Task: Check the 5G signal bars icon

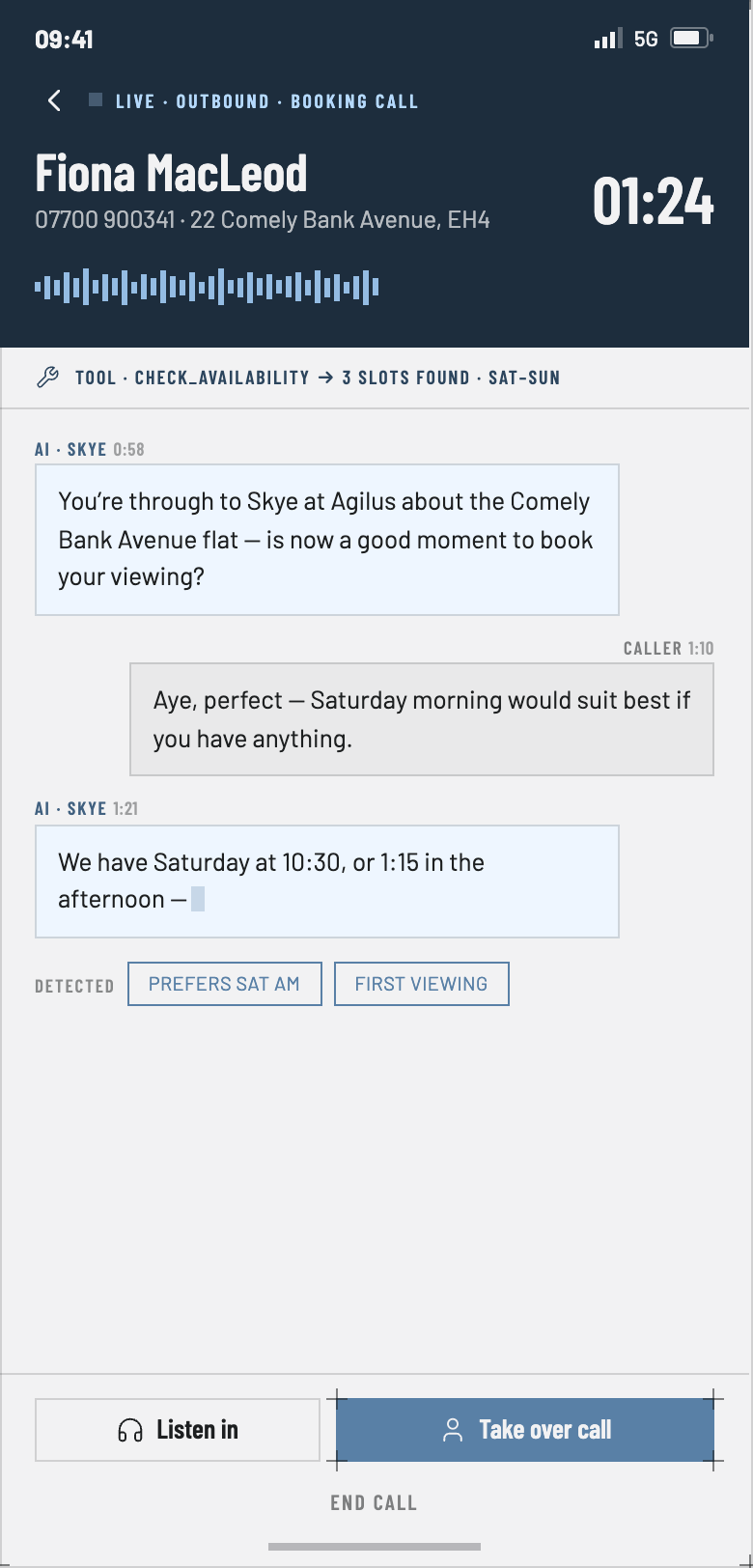Action: point(608,39)
